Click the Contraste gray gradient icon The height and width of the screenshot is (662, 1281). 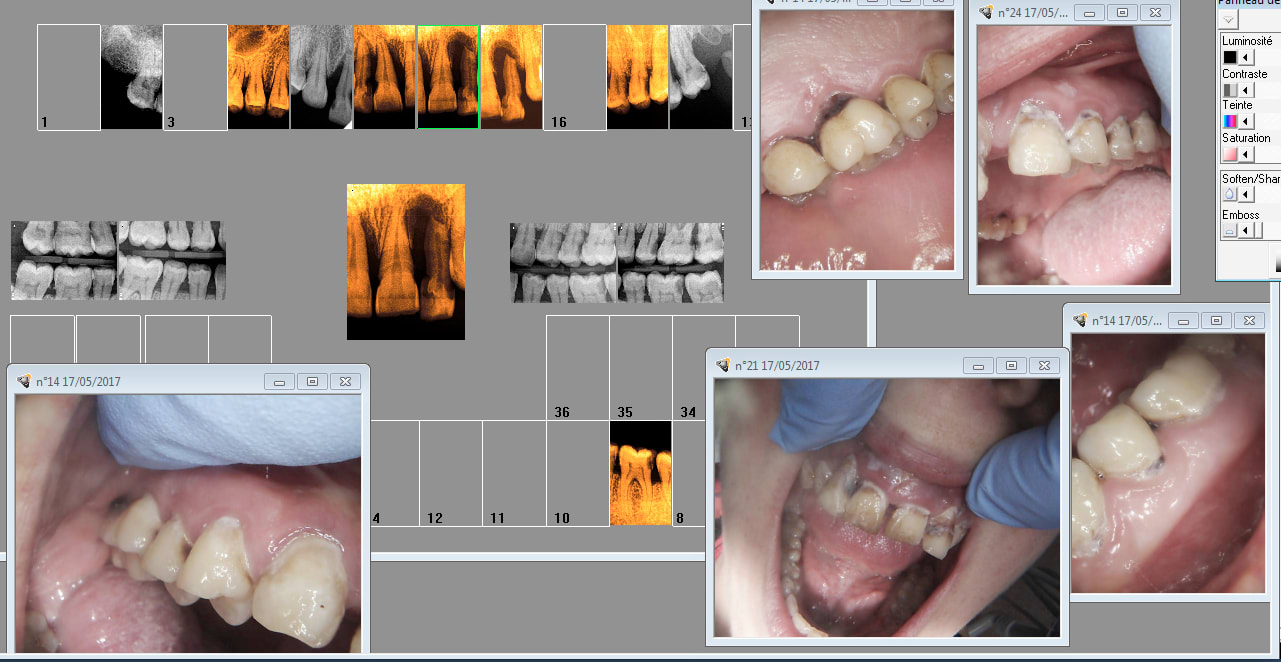pos(1230,90)
